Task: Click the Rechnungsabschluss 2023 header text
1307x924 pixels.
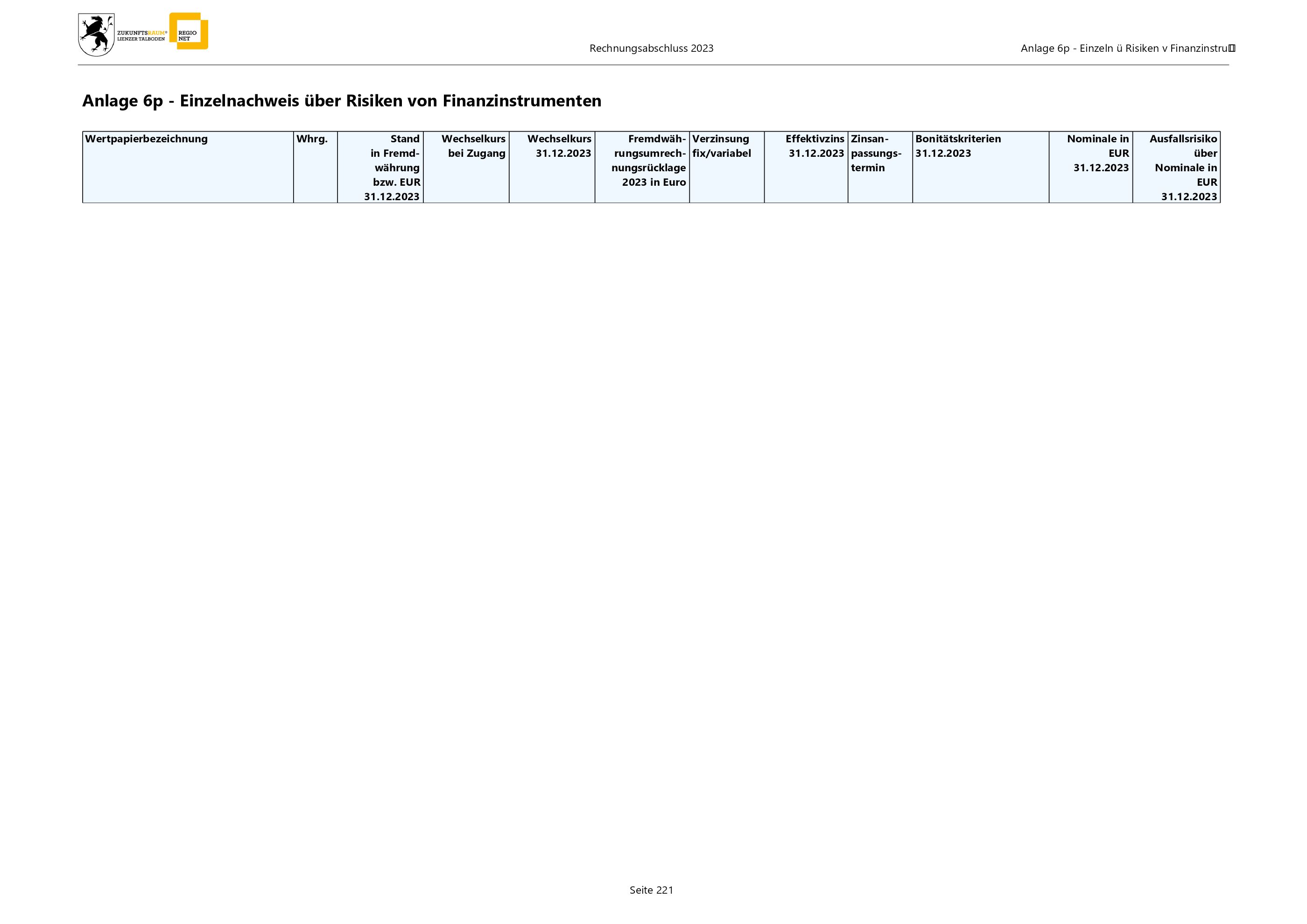Action: pyautogui.click(x=651, y=49)
